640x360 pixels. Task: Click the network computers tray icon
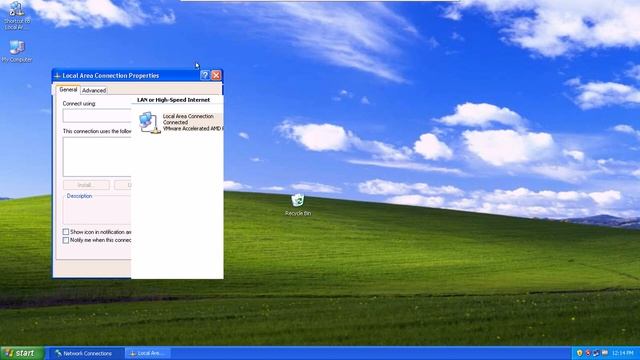pyautogui.click(x=596, y=353)
